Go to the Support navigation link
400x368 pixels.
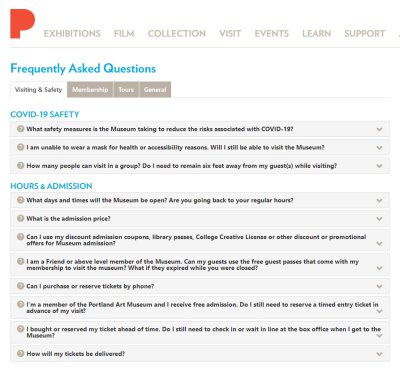coord(365,34)
